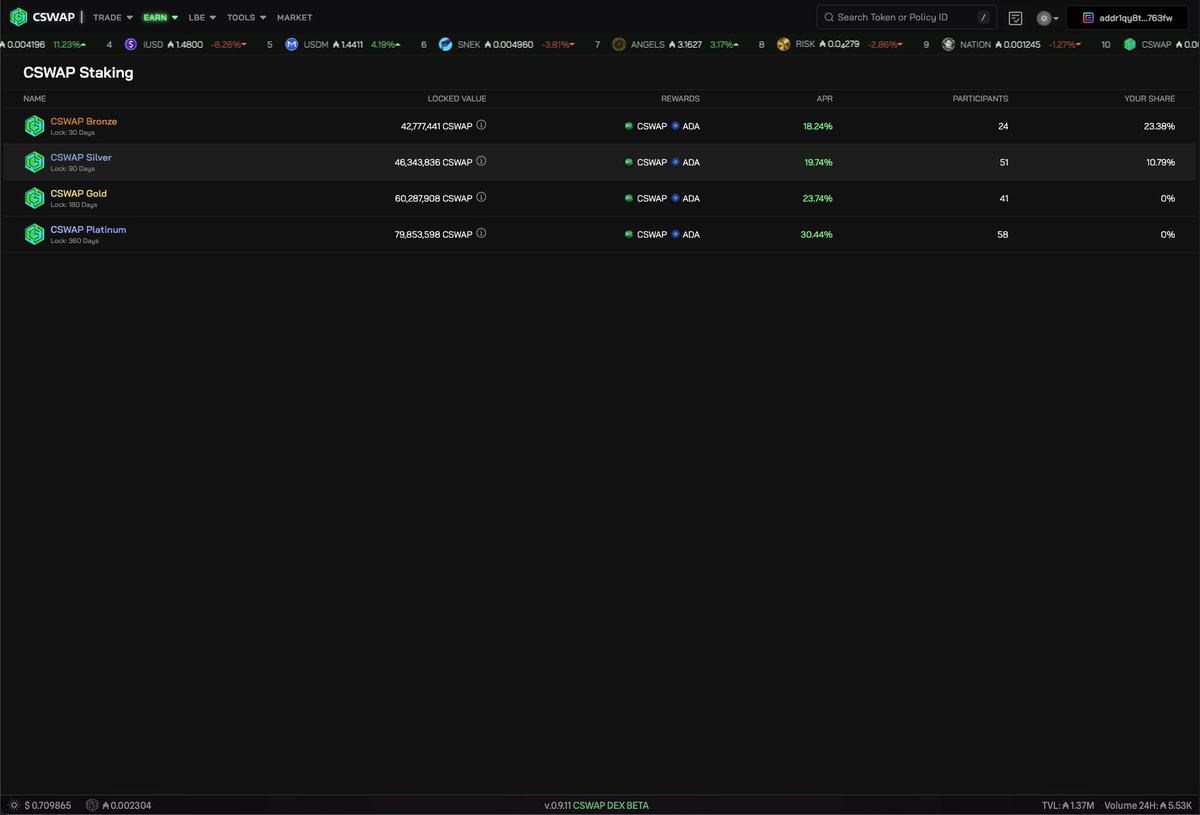Open the TOOLS menu
The image size is (1200, 815).
click(x=246, y=18)
